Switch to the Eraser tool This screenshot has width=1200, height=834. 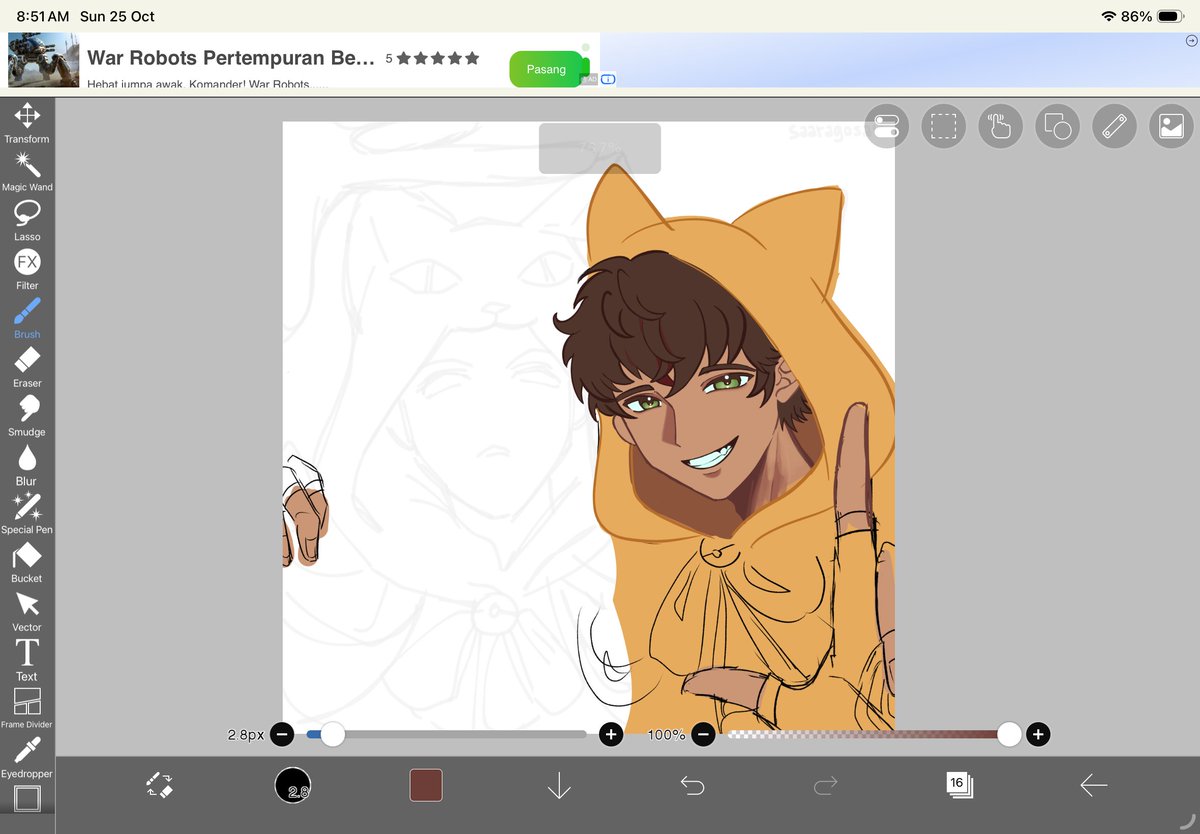click(x=27, y=368)
